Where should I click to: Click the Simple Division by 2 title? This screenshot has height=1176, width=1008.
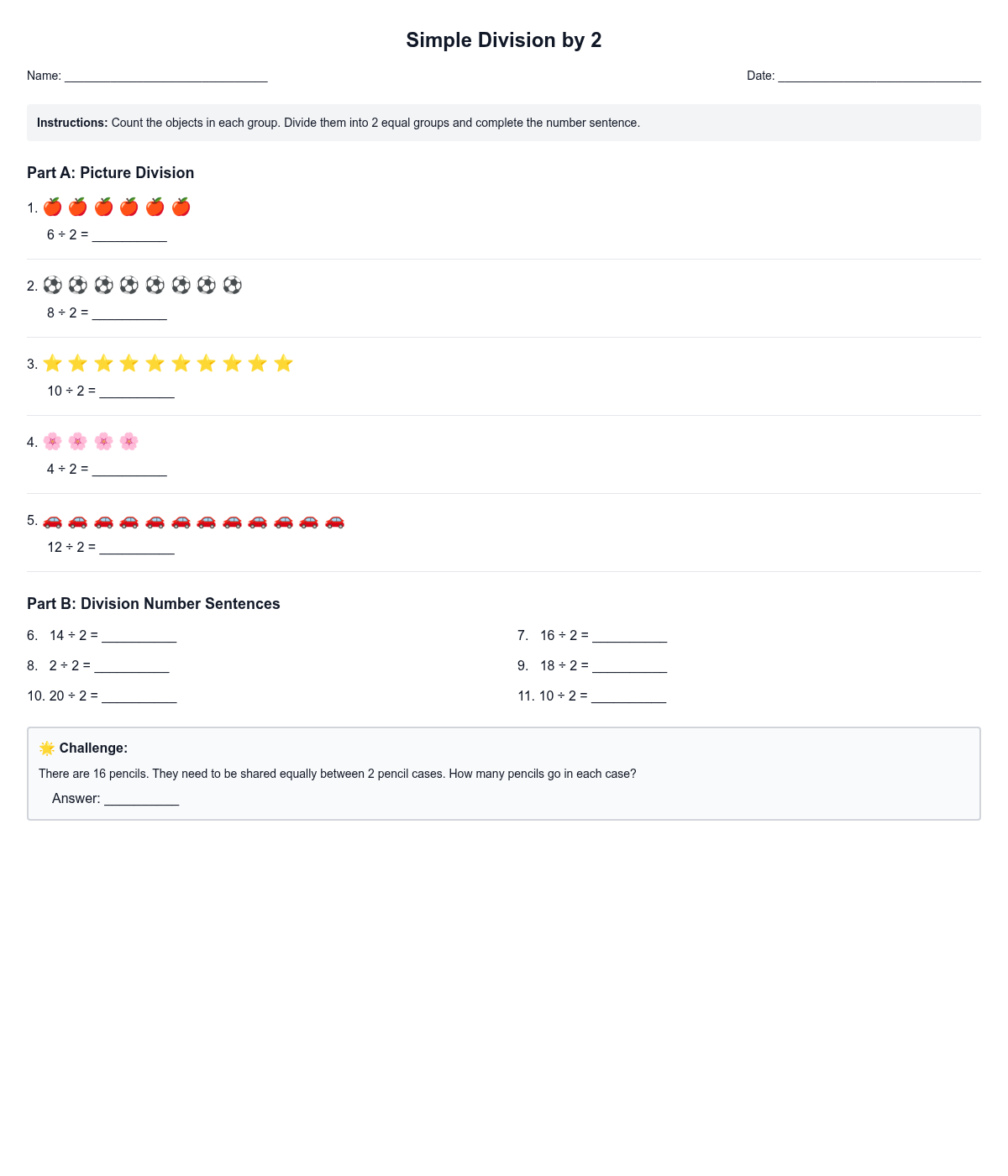[x=504, y=40]
